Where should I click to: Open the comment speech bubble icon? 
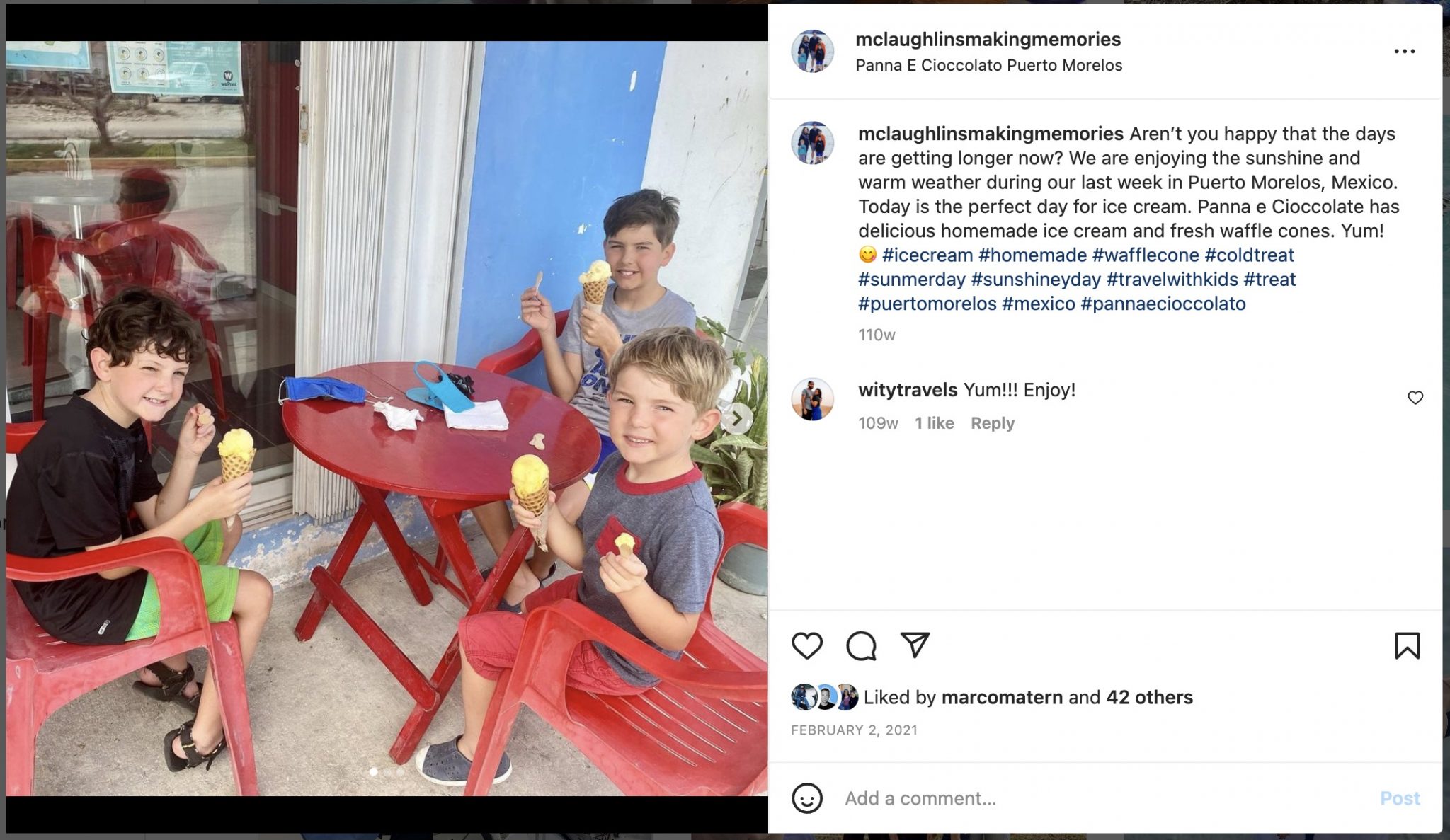tap(861, 645)
